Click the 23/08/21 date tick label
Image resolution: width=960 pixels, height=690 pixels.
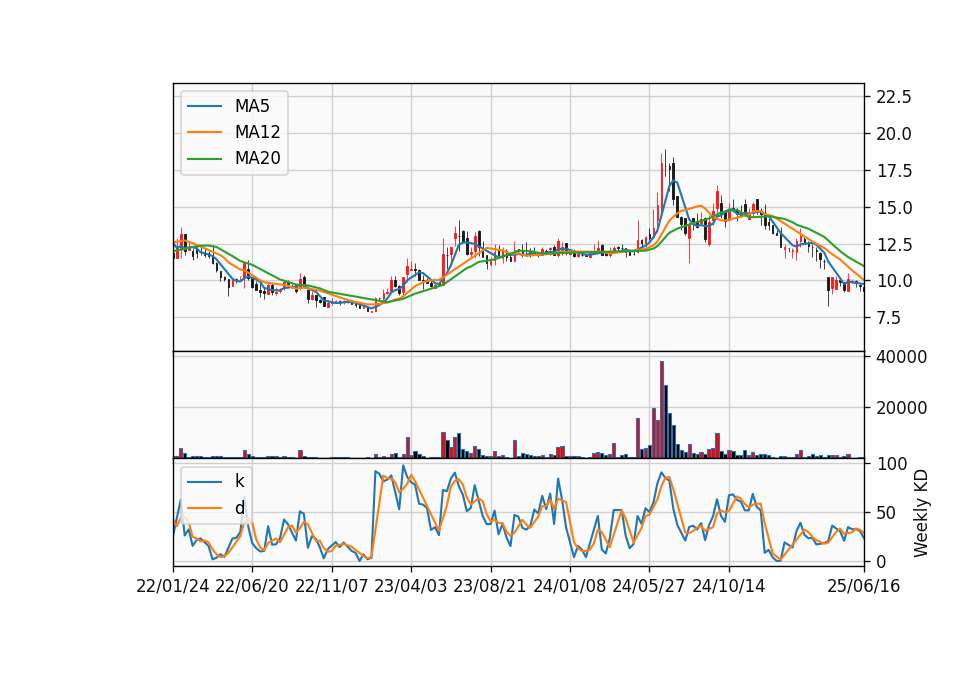[490, 586]
